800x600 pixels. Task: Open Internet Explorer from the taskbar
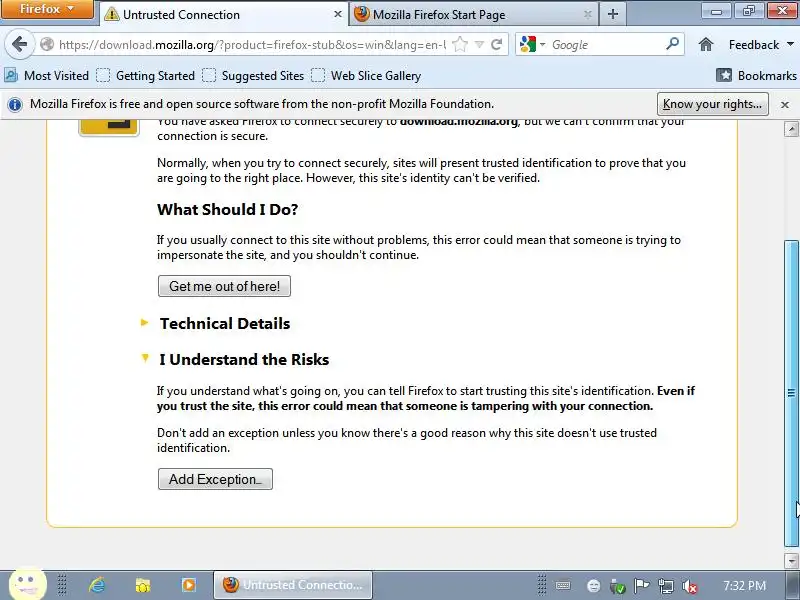pos(96,585)
